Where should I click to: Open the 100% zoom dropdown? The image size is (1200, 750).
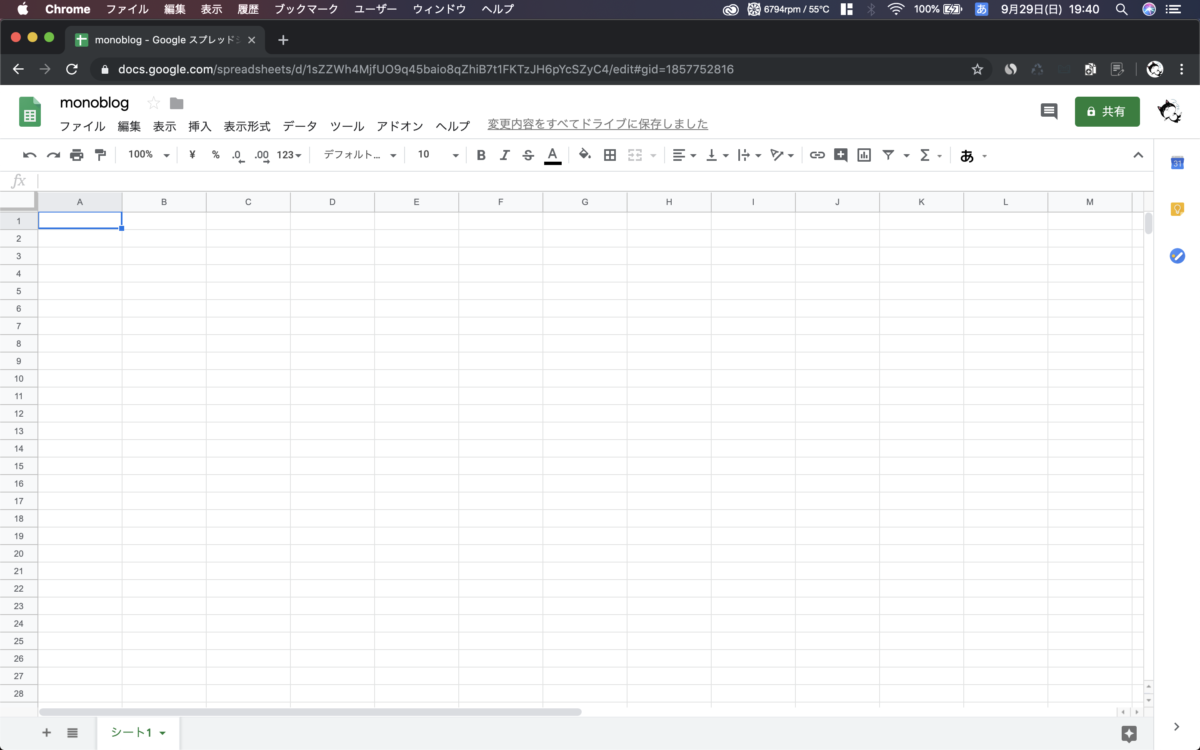(149, 155)
